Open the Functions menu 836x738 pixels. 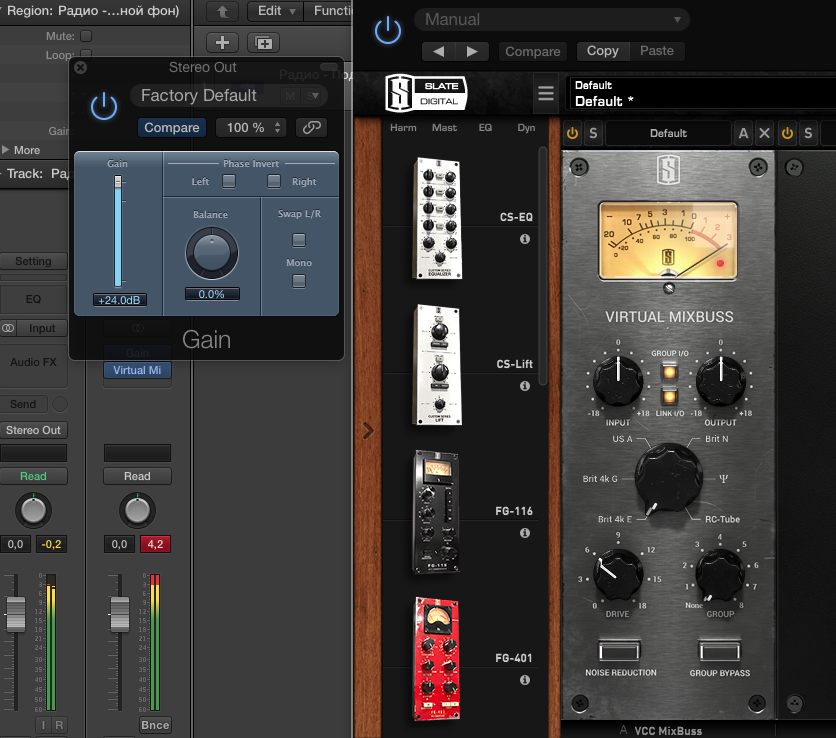(x=328, y=11)
